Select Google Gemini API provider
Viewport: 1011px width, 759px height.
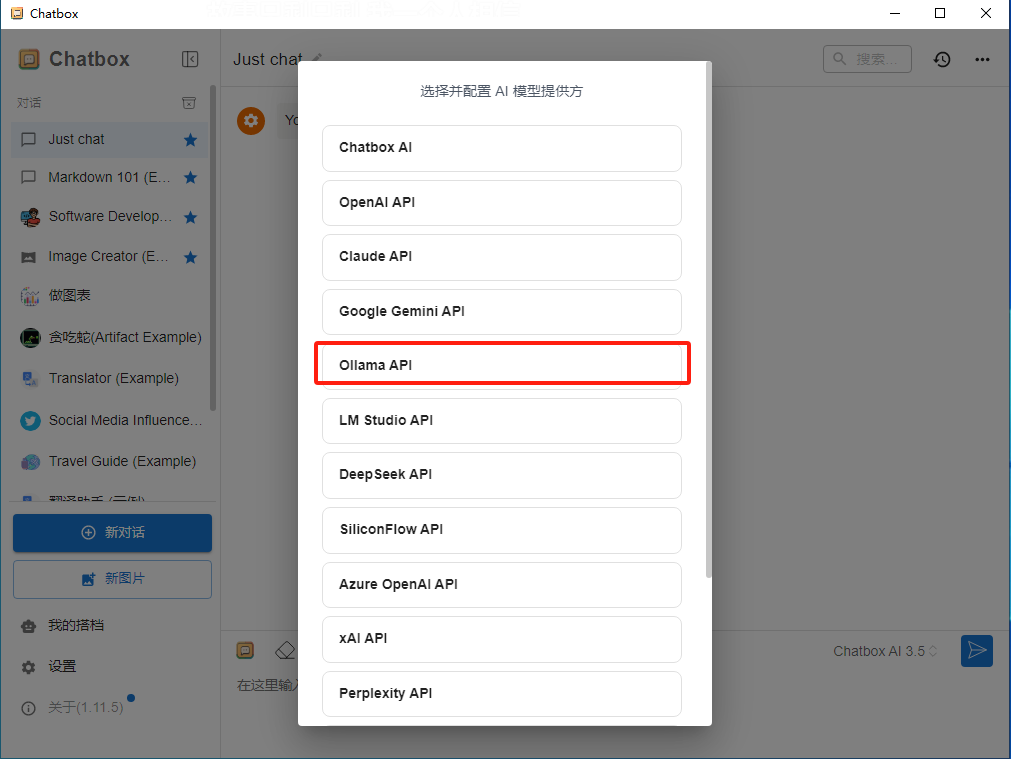click(x=502, y=312)
